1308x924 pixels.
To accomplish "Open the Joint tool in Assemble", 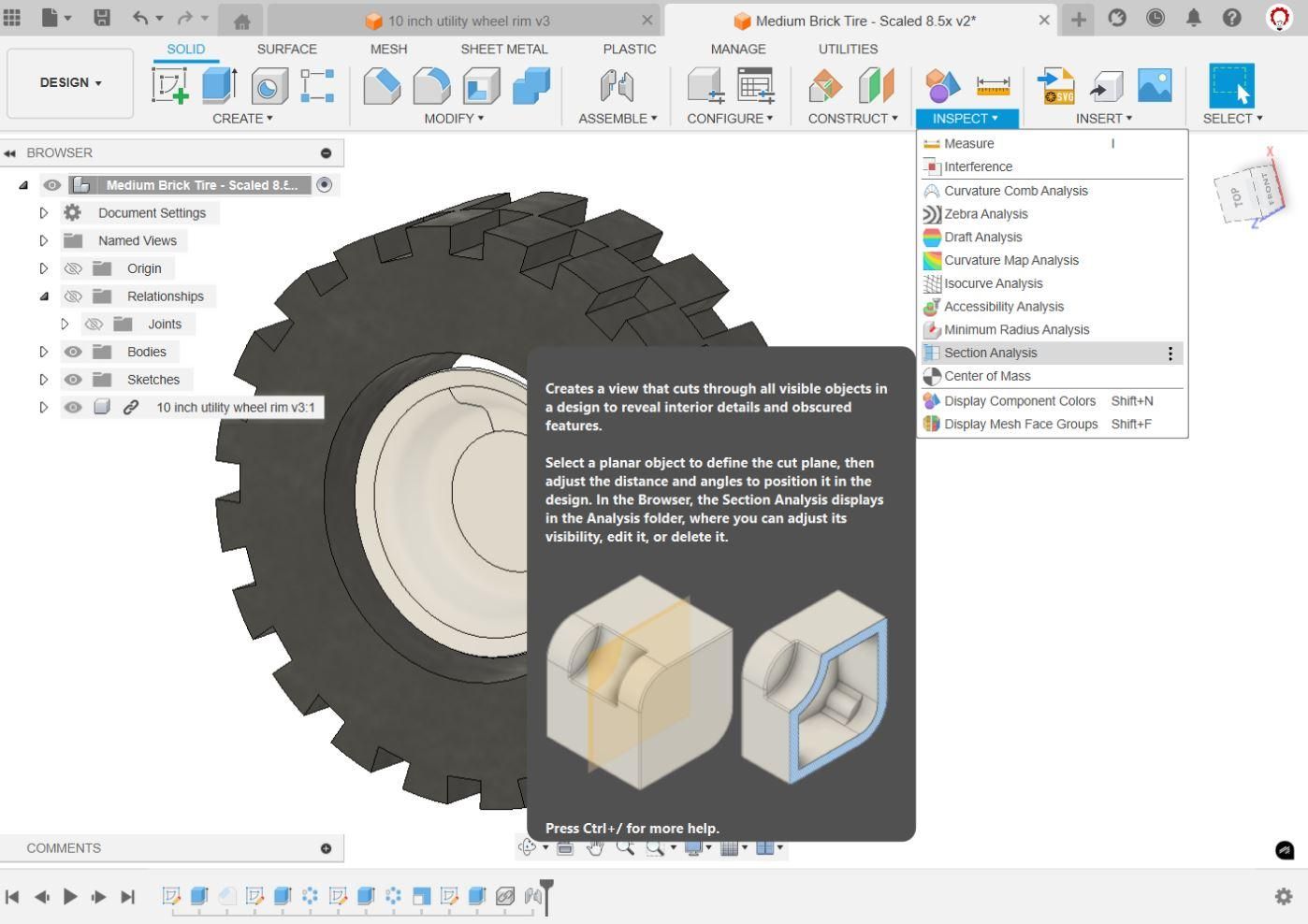I will [618, 86].
